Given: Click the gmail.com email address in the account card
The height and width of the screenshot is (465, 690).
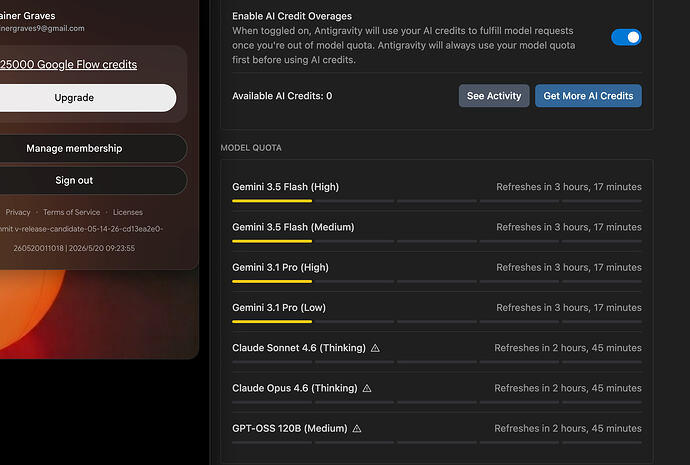Looking at the screenshot, I should coord(42,29).
